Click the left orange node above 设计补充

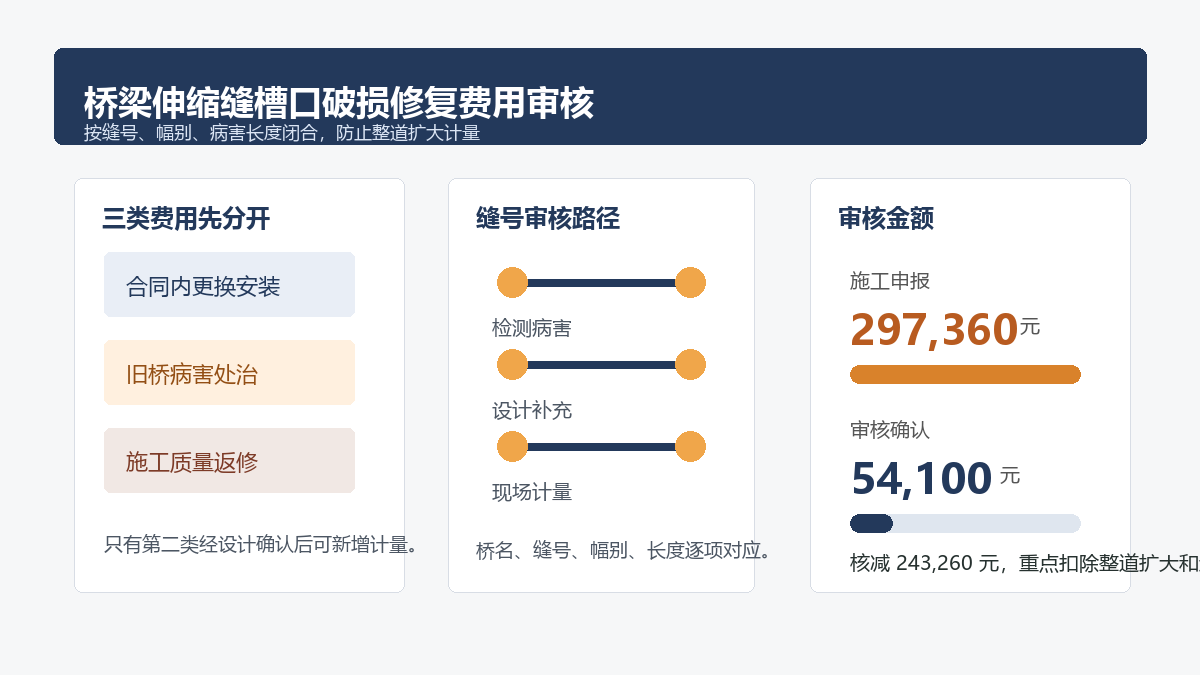point(512,365)
